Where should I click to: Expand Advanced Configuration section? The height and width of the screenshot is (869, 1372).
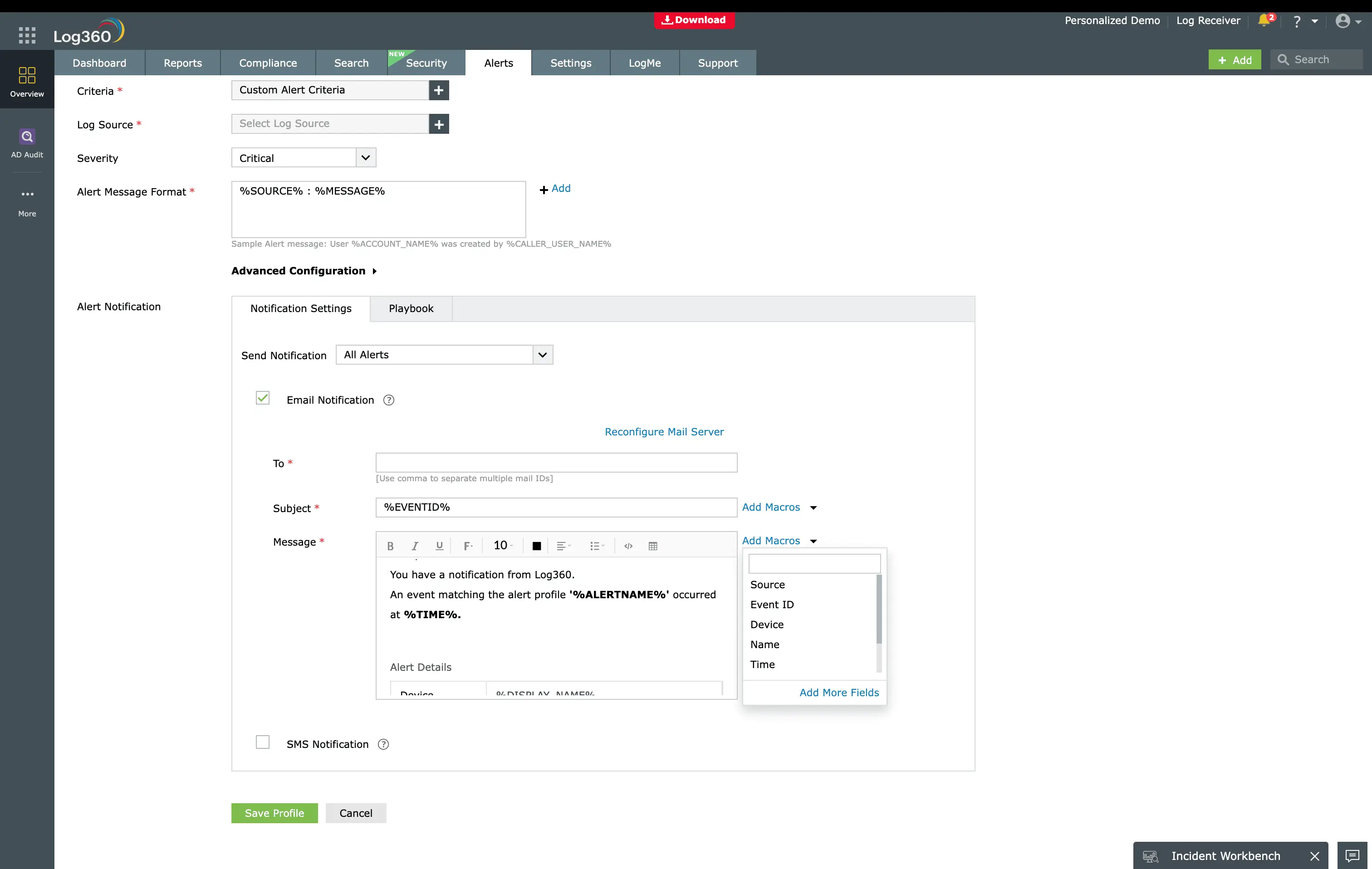(x=304, y=271)
